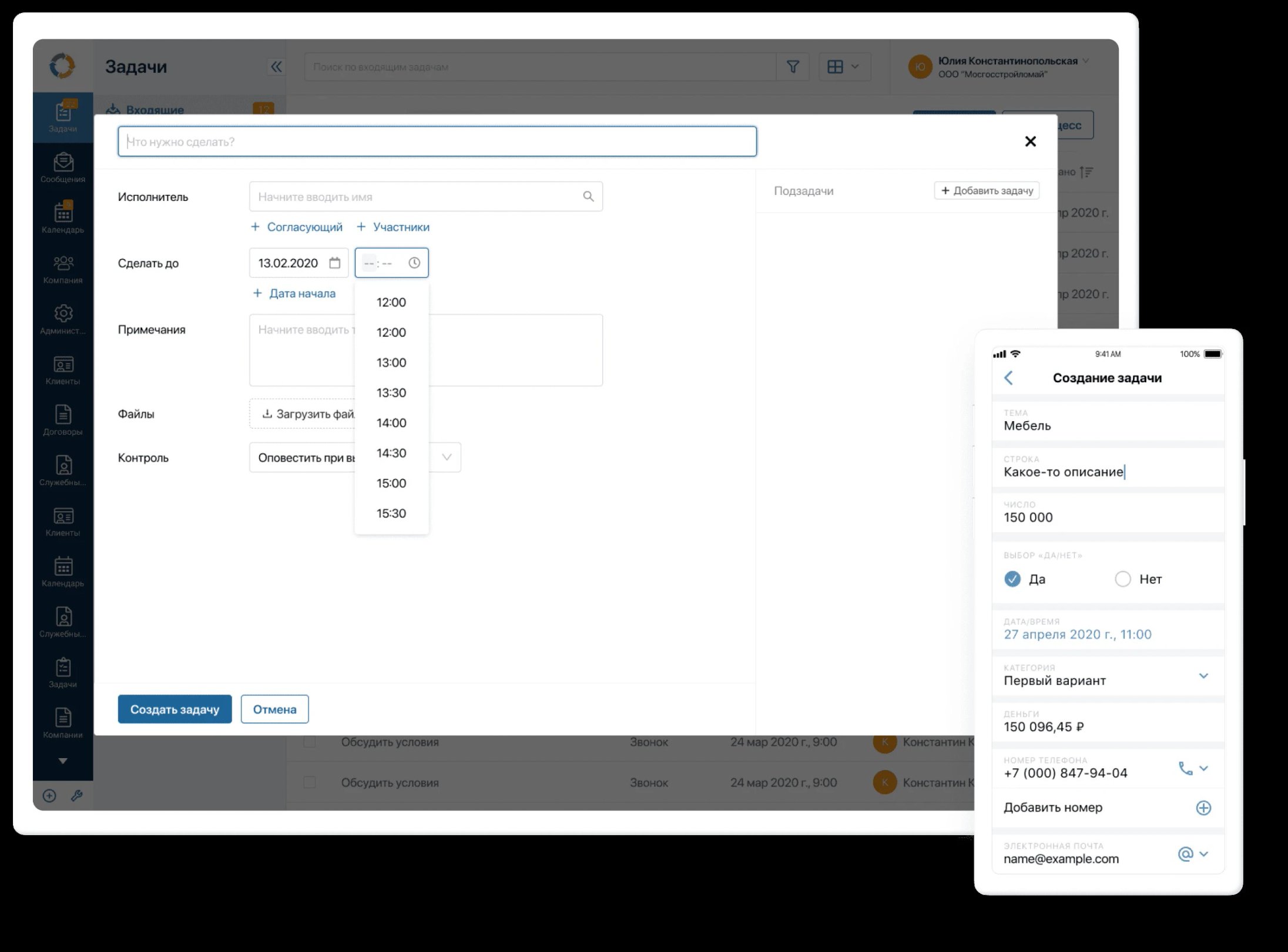Click the wrench icon at sidebar bottom

[76, 796]
